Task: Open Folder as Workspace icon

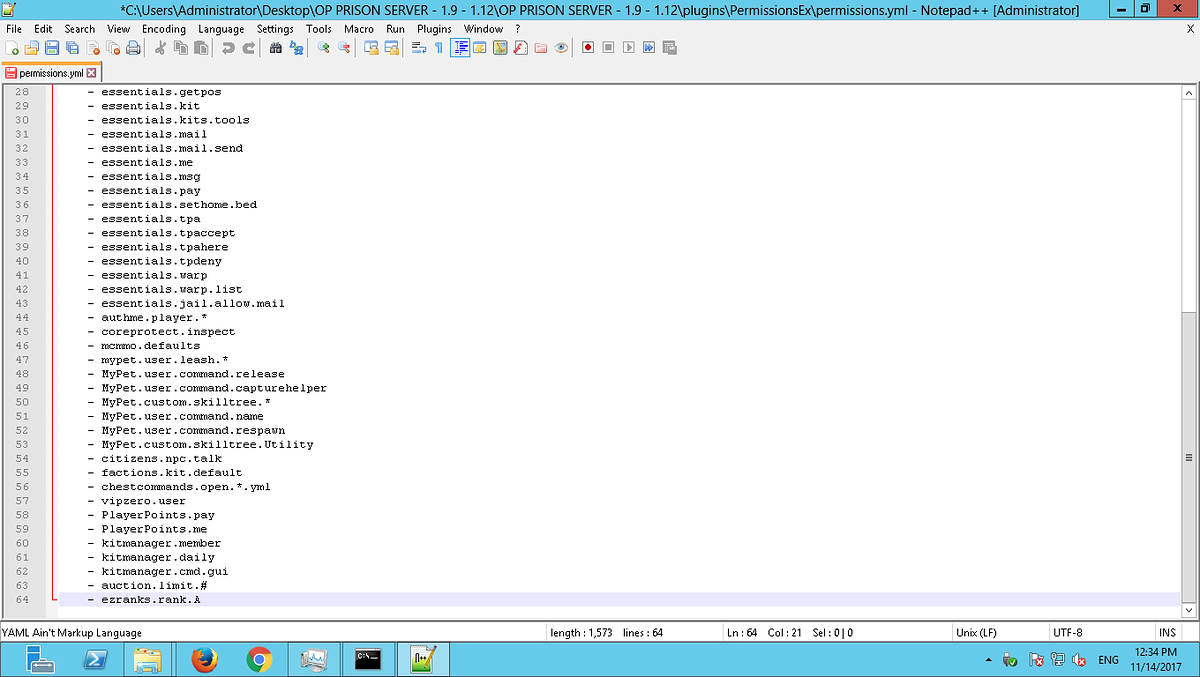Action: pos(541,47)
